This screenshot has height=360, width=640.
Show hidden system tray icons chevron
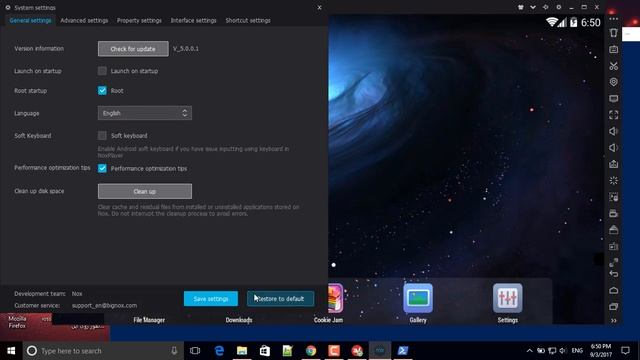pyautogui.click(x=529, y=351)
